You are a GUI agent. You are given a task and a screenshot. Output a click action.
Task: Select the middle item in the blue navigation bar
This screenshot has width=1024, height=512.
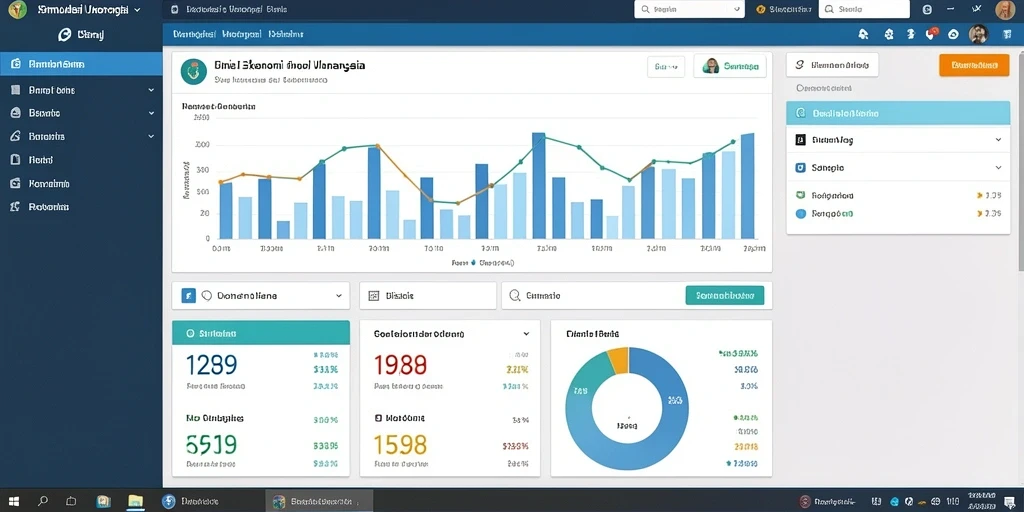242,34
